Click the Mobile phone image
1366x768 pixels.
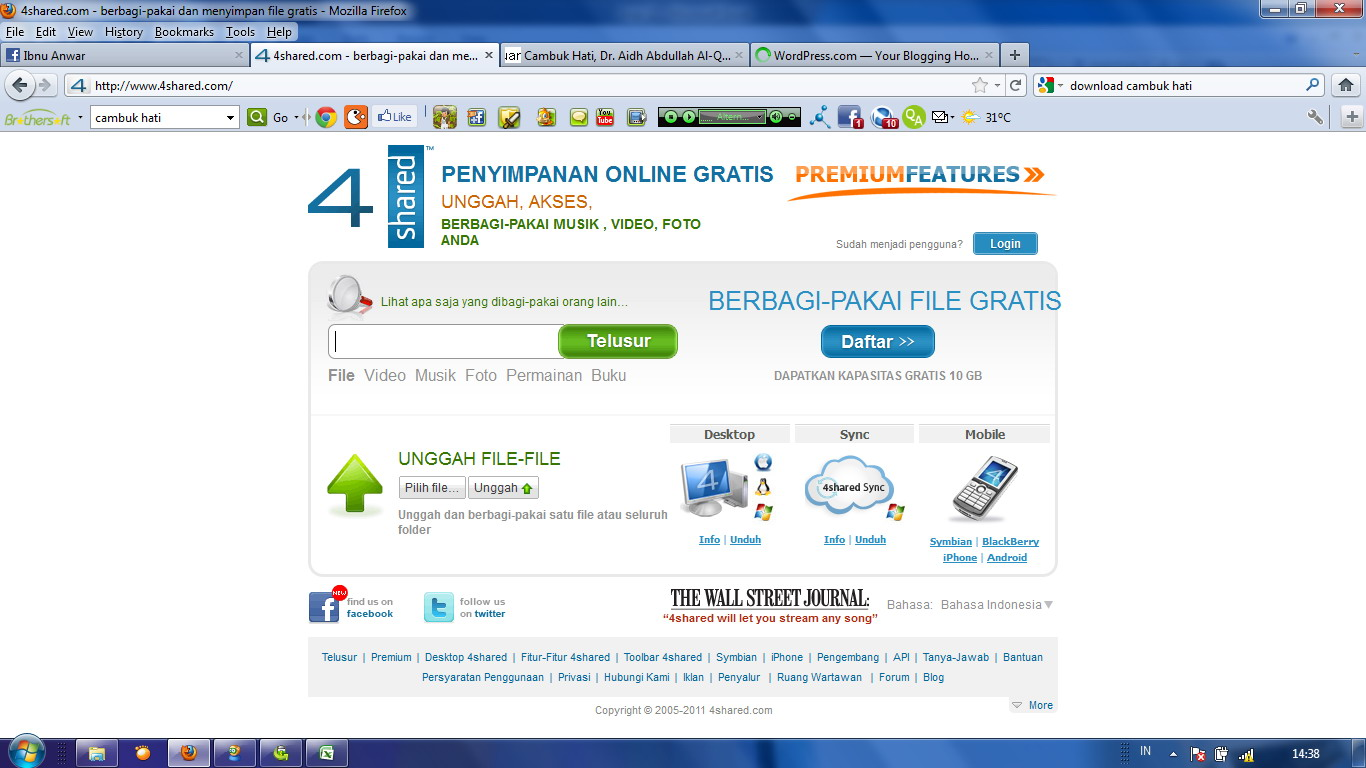(984, 490)
